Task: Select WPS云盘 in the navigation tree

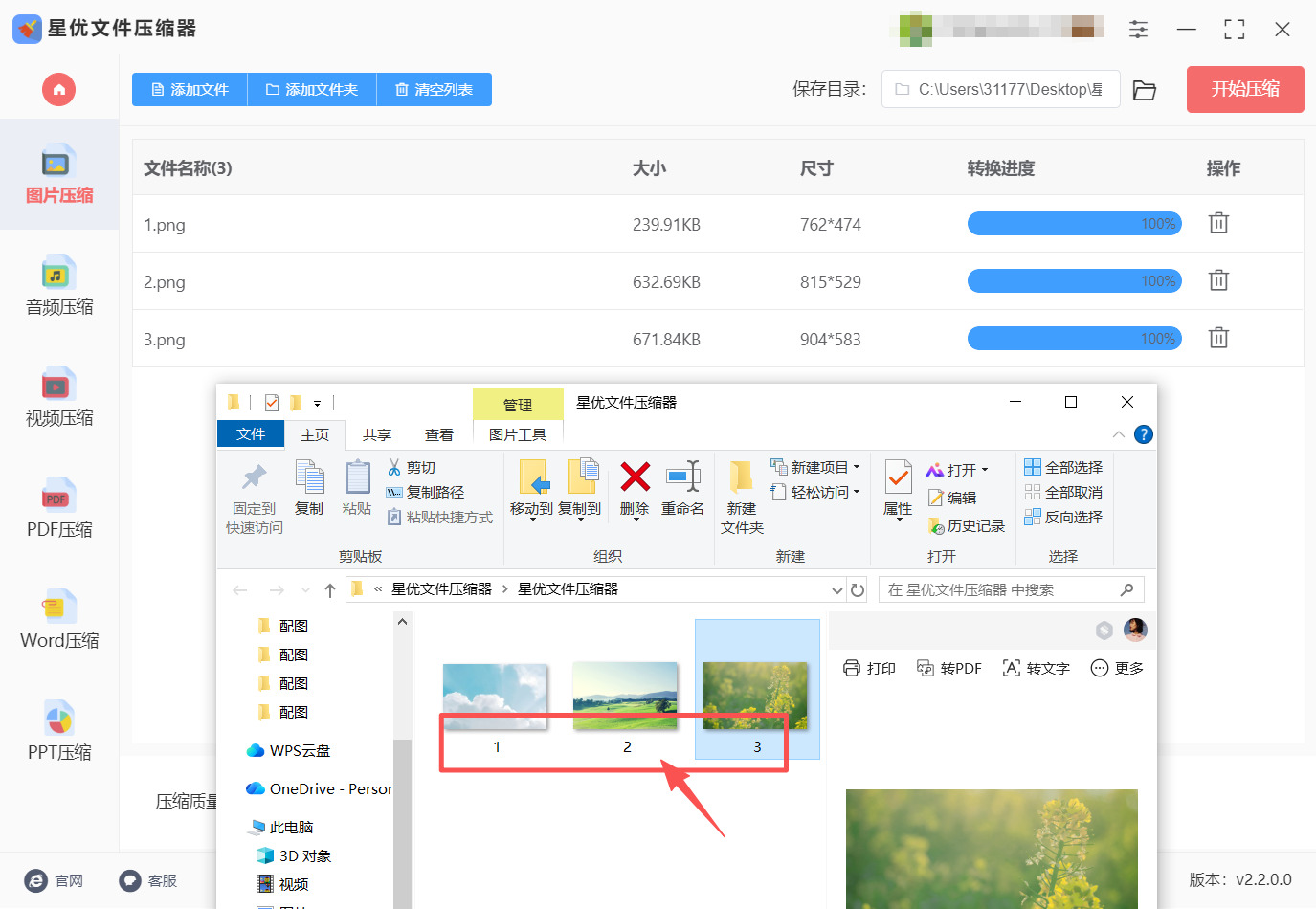Action: coord(288,751)
